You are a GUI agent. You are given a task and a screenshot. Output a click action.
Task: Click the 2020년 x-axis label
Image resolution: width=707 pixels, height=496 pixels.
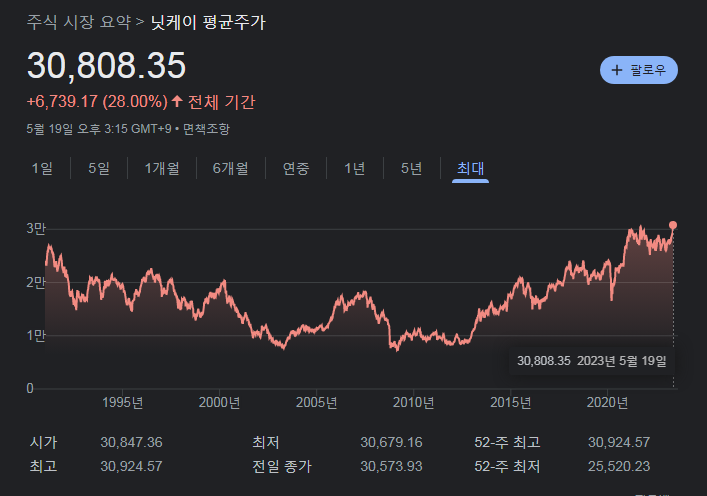(x=607, y=402)
